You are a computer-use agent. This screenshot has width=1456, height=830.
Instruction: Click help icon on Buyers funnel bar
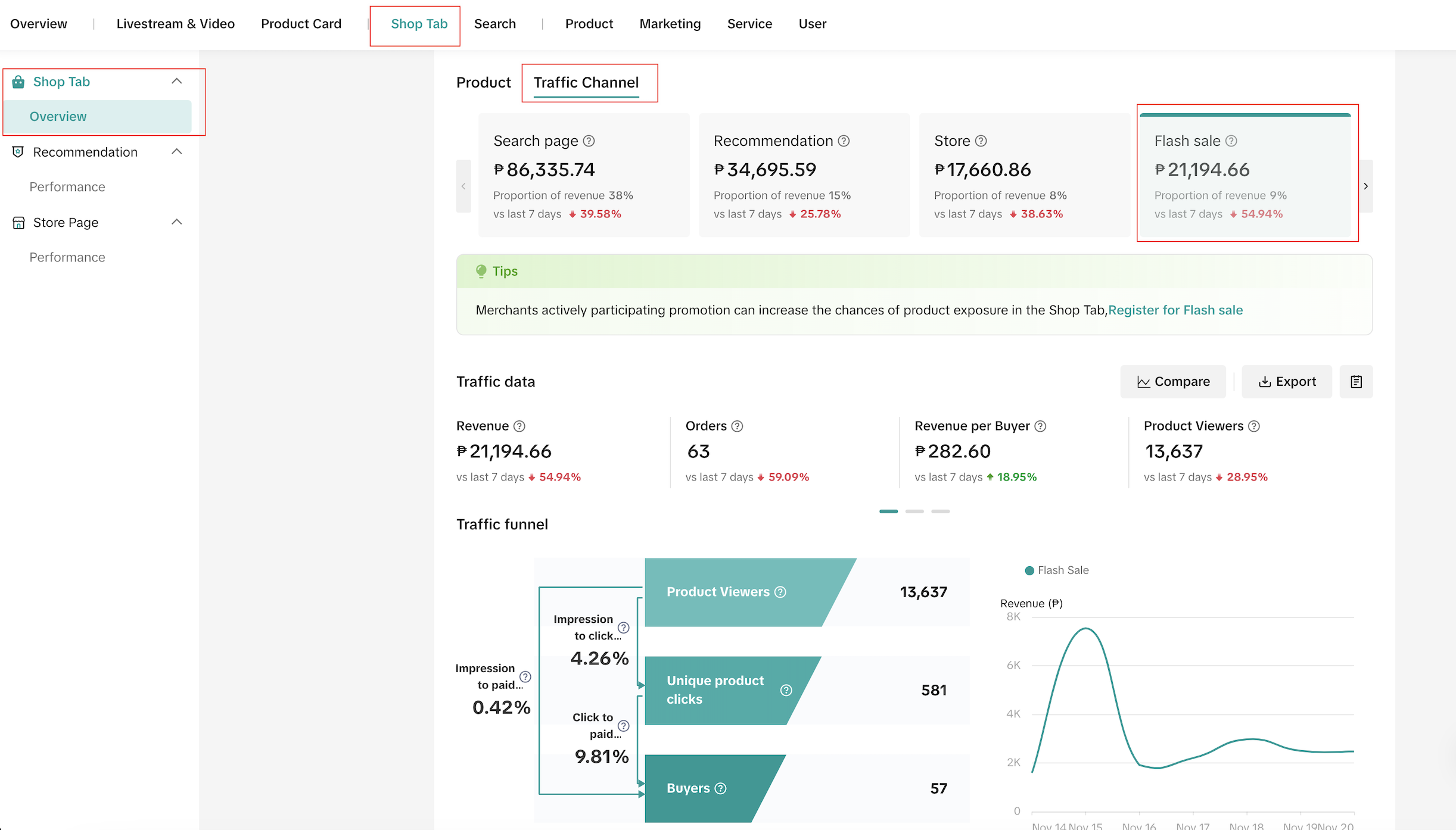[x=720, y=788]
